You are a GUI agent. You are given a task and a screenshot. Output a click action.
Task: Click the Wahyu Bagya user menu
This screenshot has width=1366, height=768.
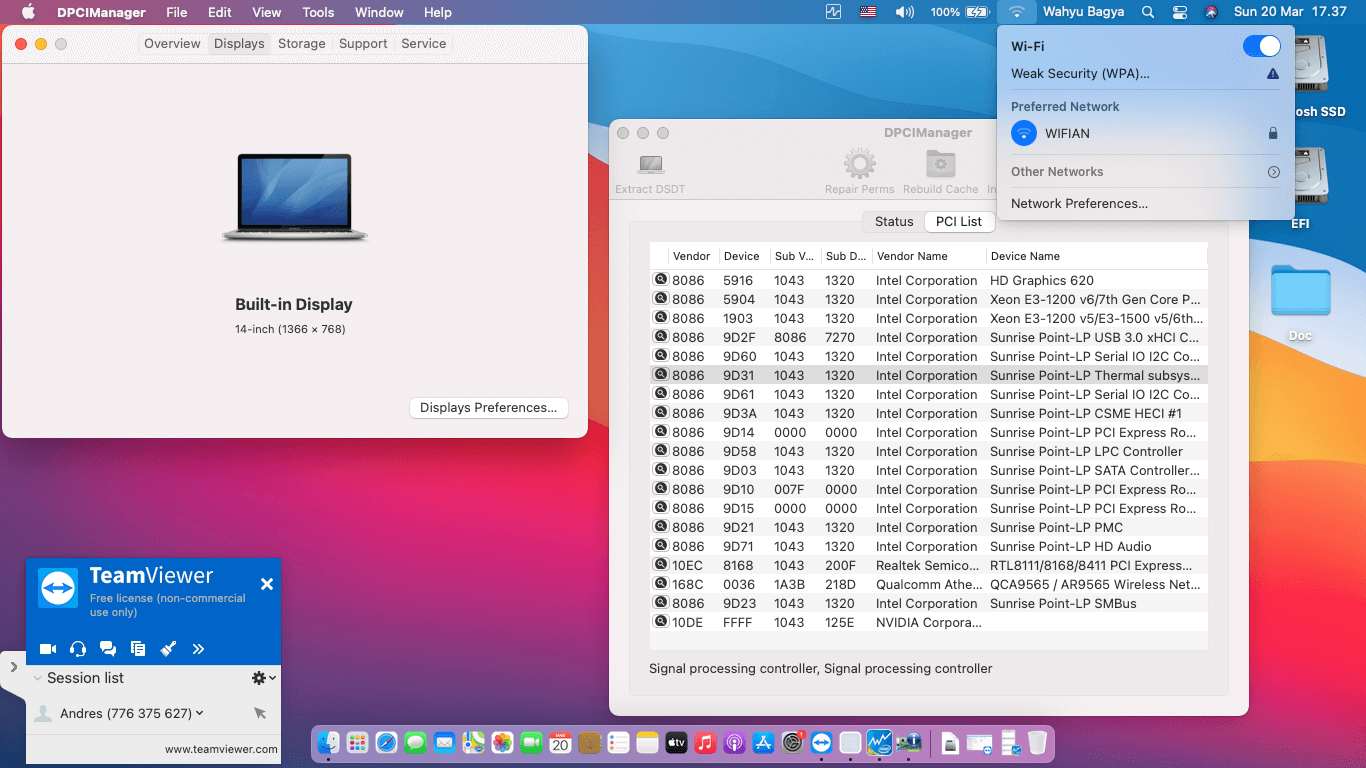pyautogui.click(x=1083, y=12)
